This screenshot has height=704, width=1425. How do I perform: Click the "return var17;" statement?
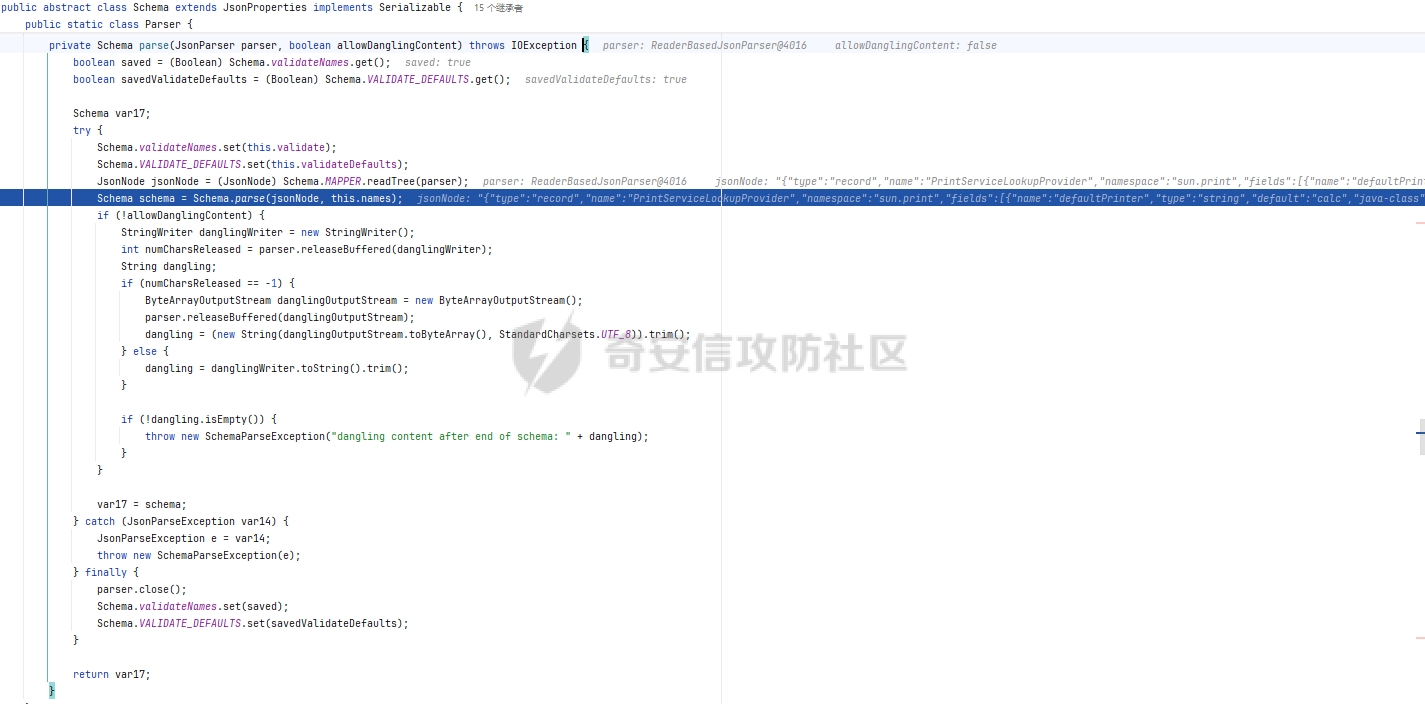coord(111,674)
